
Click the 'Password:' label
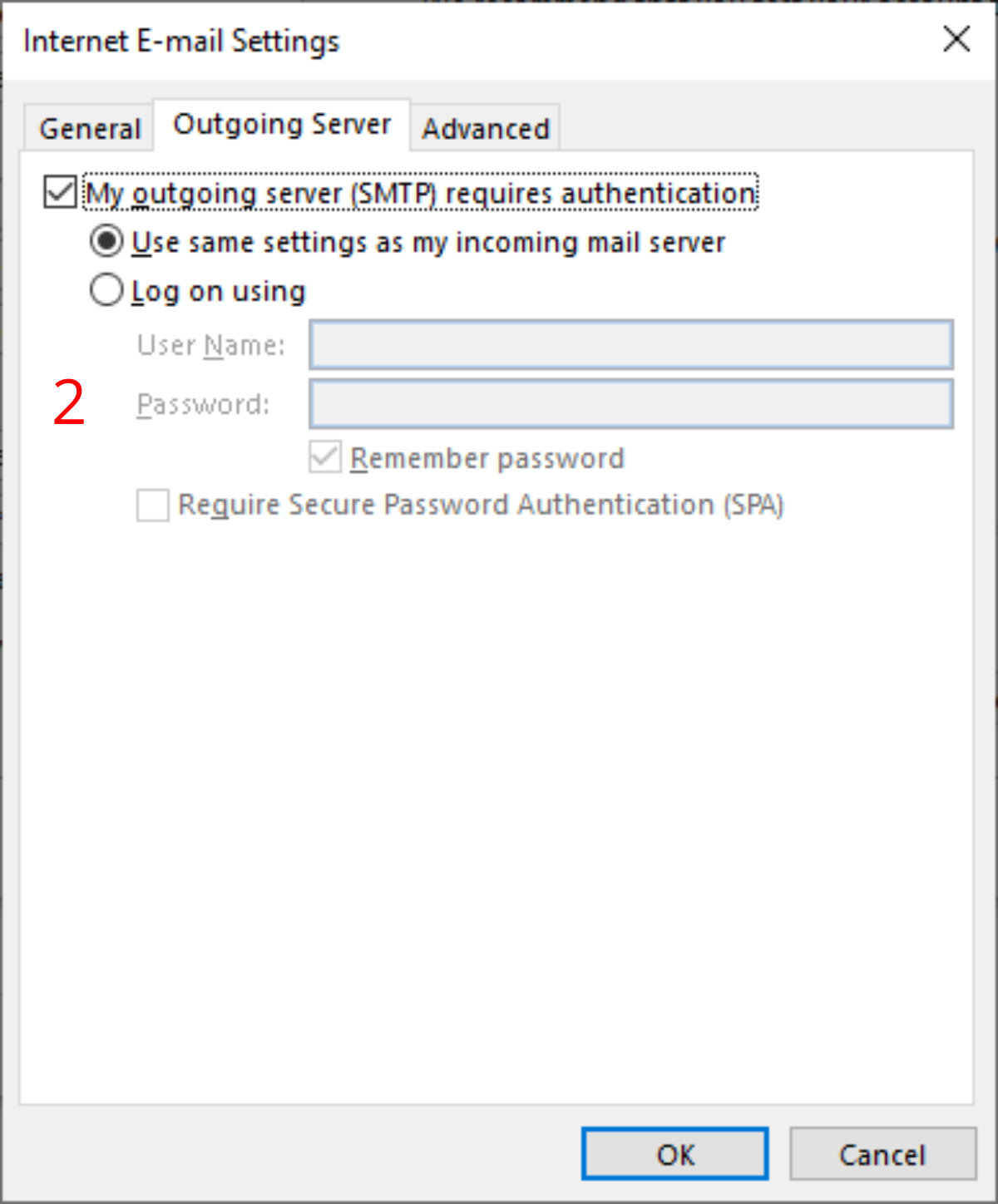point(204,404)
